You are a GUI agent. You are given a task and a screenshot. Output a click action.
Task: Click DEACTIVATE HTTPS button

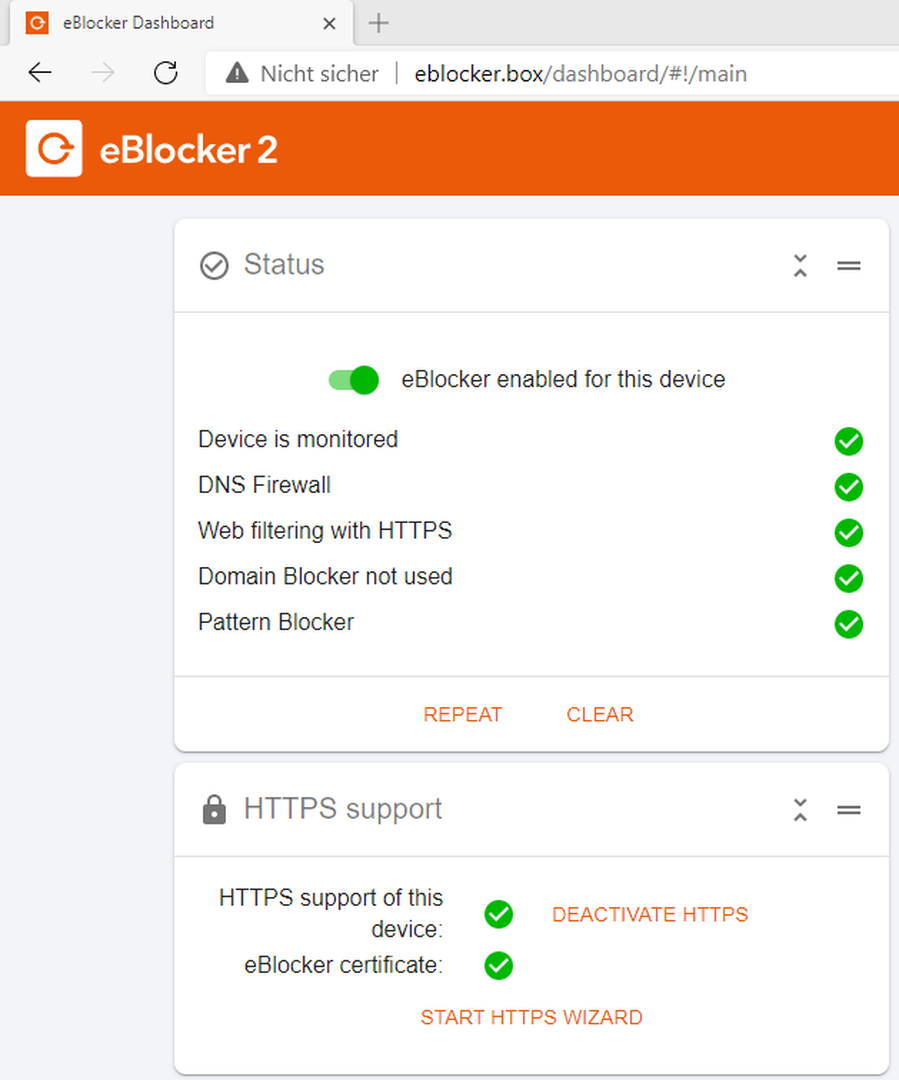pyautogui.click(x=650, y=914)
